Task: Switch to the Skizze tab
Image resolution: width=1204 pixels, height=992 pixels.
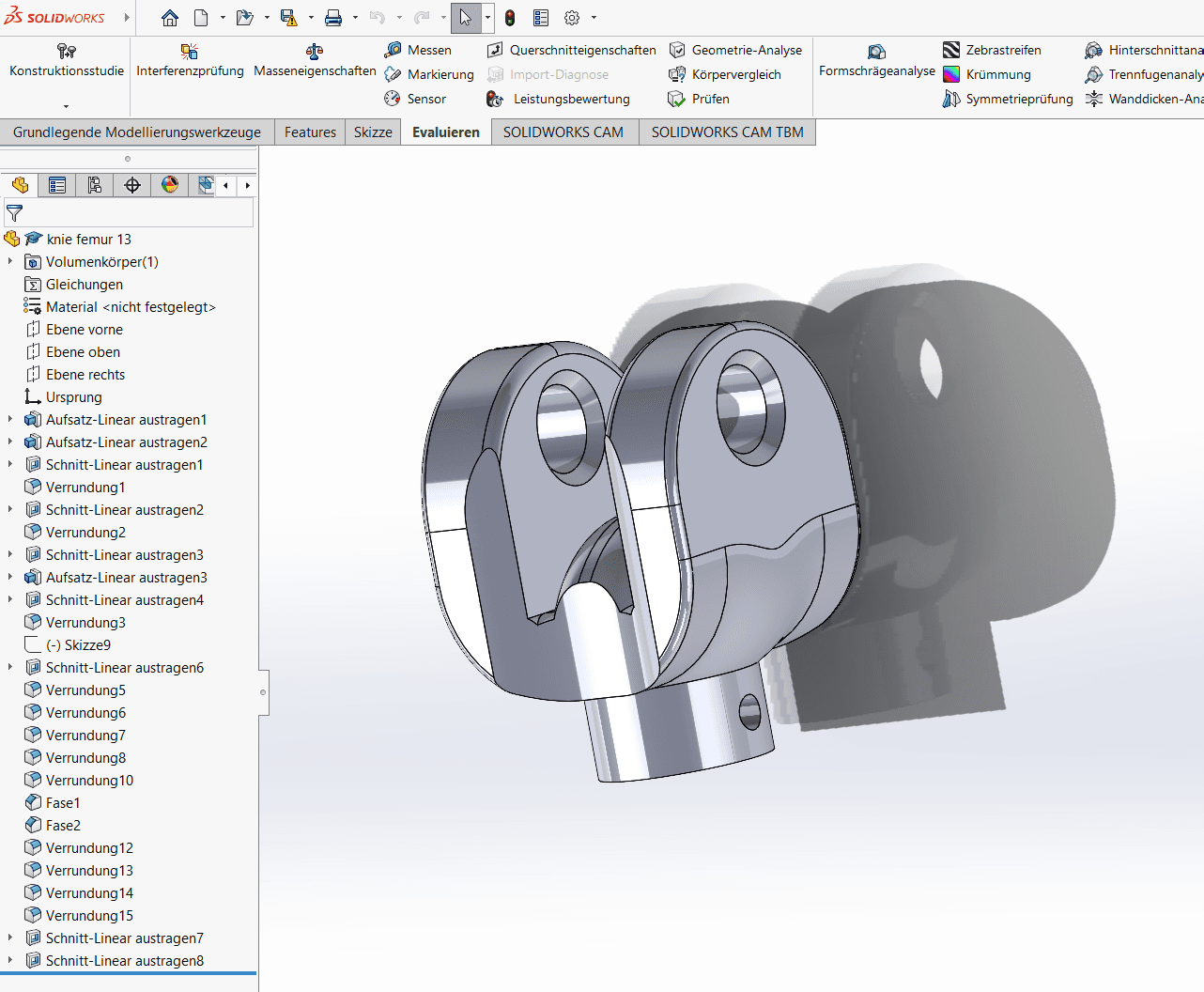Action: [x=373, y=132]
